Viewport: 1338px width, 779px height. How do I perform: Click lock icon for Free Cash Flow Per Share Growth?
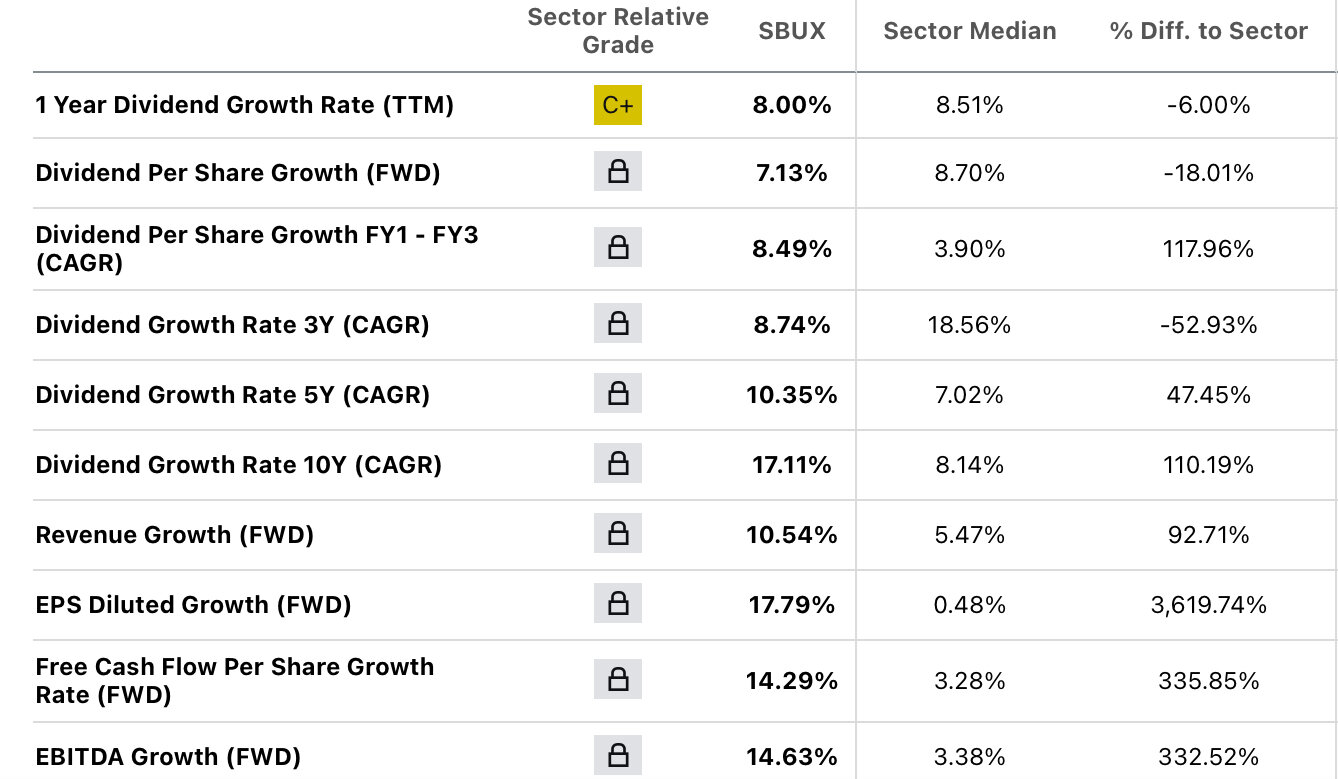[618, 680]
